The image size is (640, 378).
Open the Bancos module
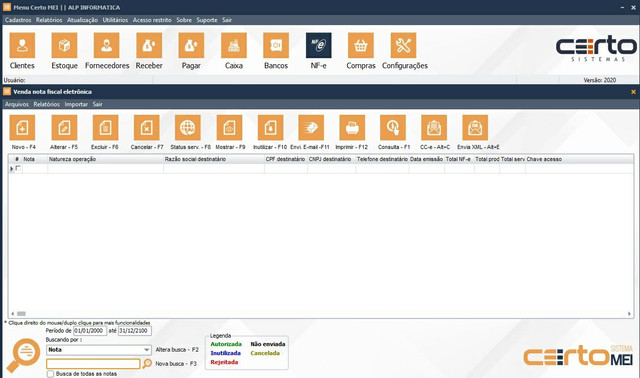(276, 45)
